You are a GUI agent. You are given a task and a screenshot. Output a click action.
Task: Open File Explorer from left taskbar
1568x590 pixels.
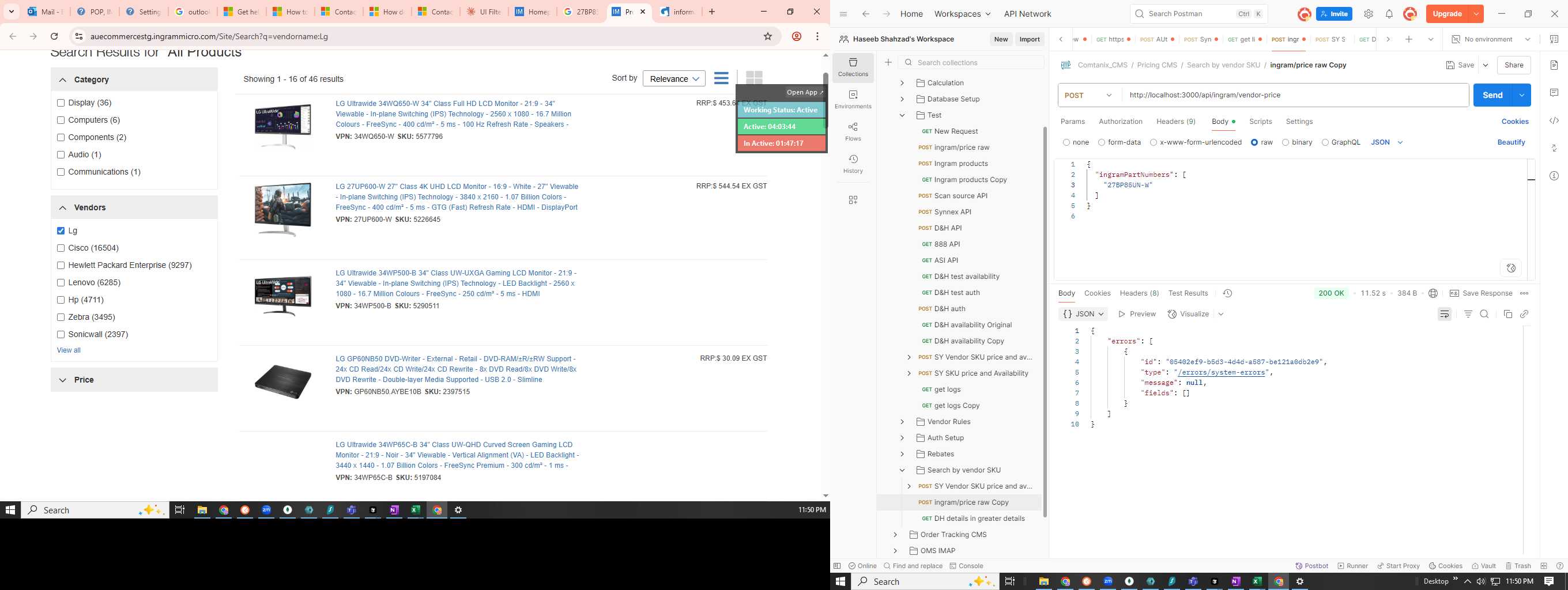[x=202, y=510]
